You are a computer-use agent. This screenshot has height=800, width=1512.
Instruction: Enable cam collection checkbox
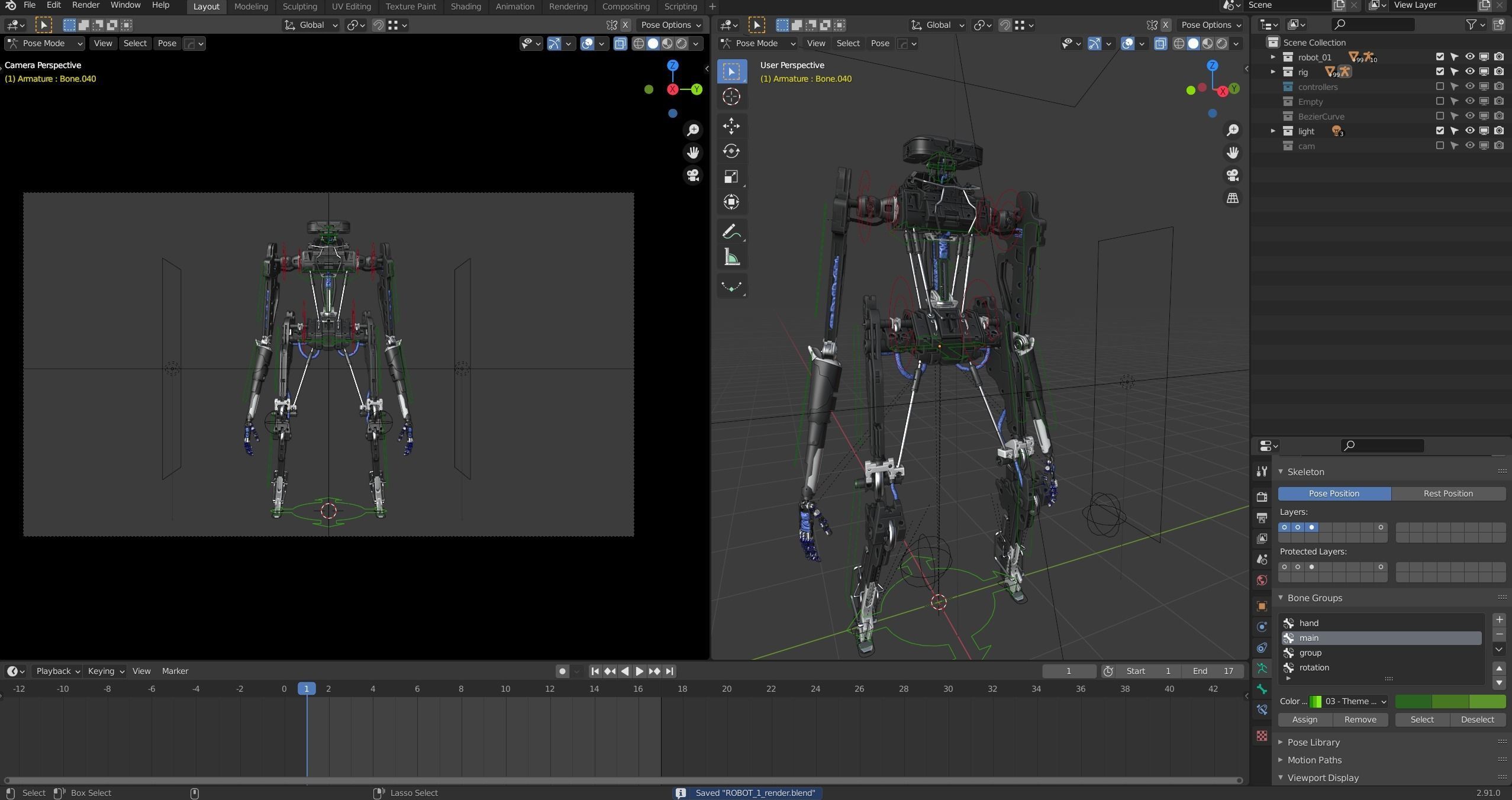1440,146
